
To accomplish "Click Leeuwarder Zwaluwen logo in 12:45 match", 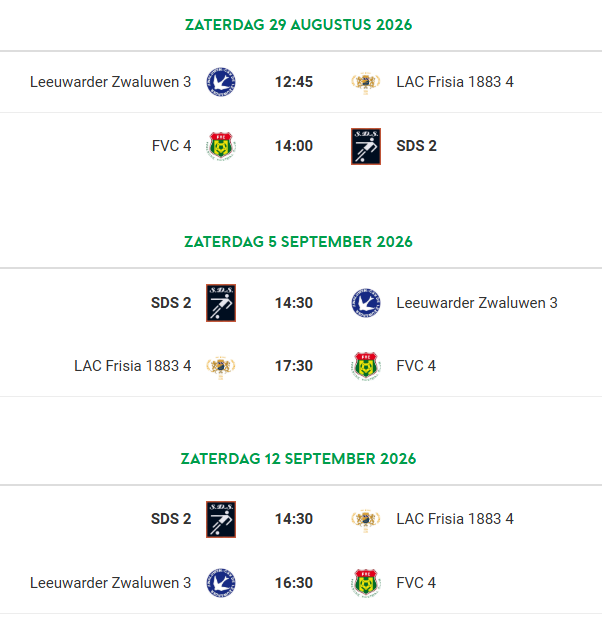I will tap(221, 82).
